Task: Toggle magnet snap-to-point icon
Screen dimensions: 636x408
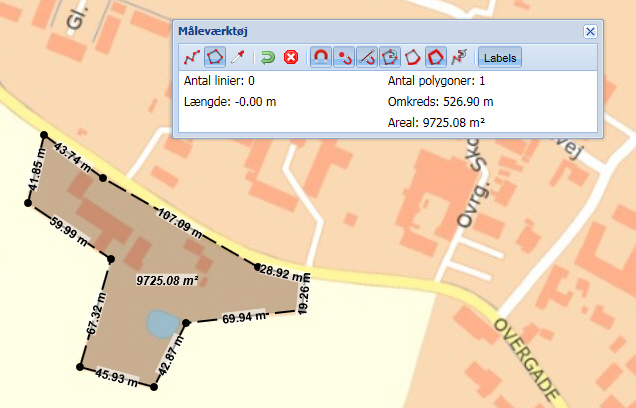Action: tap(344, 57)
